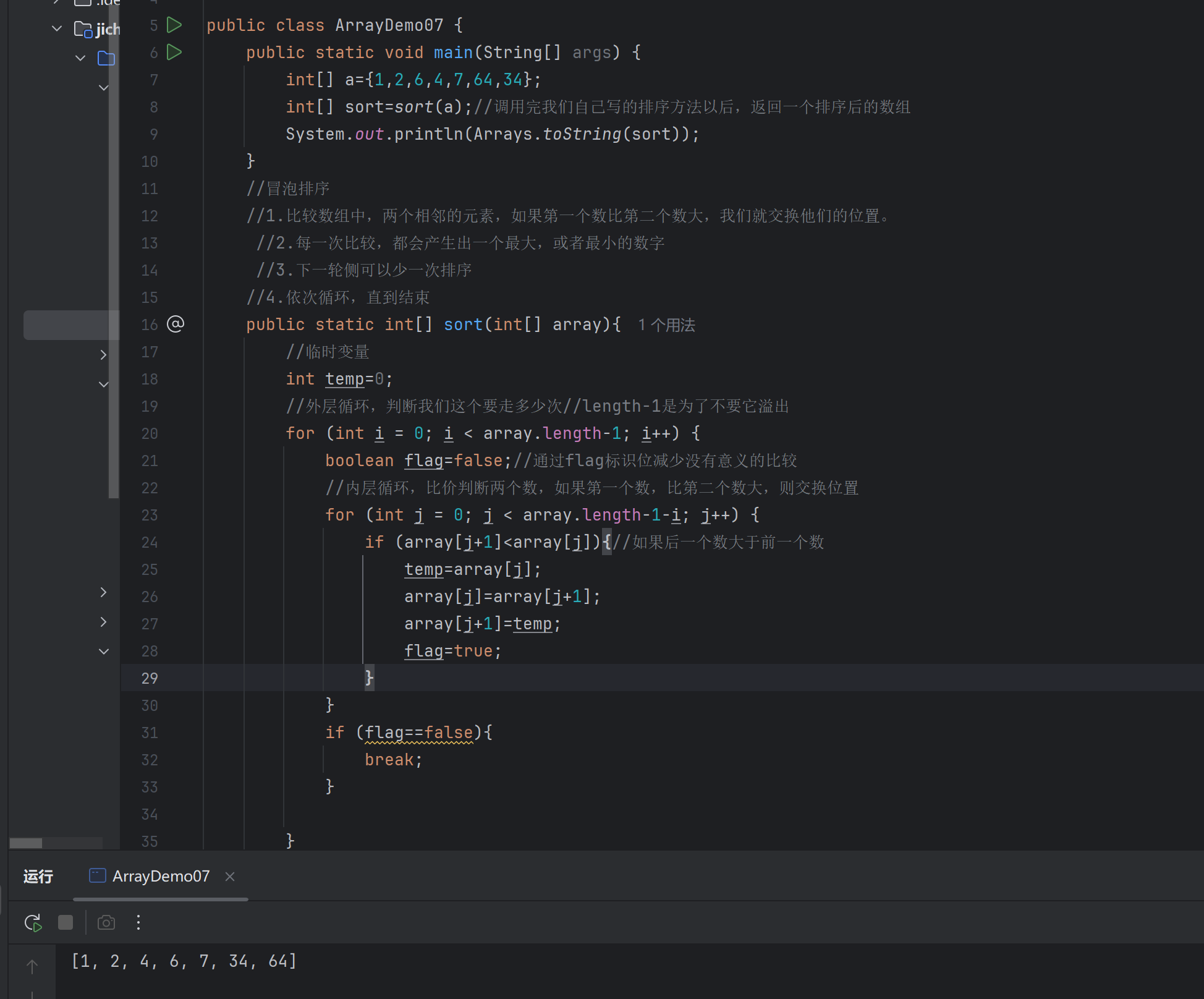
Task: Click the 运行 tool window label
Action: tap(38, 877)
